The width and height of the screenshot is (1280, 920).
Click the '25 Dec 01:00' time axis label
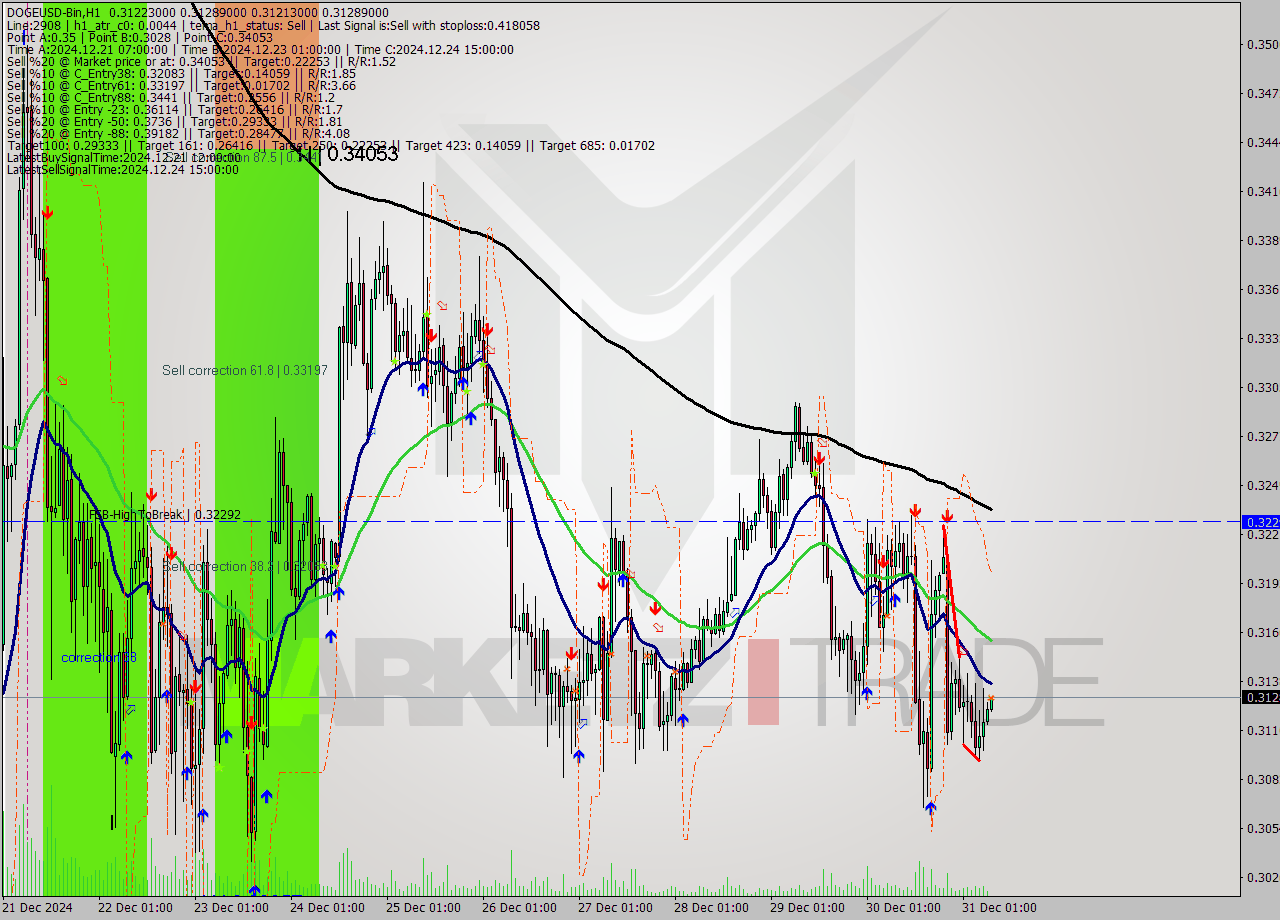click(423, 908)
